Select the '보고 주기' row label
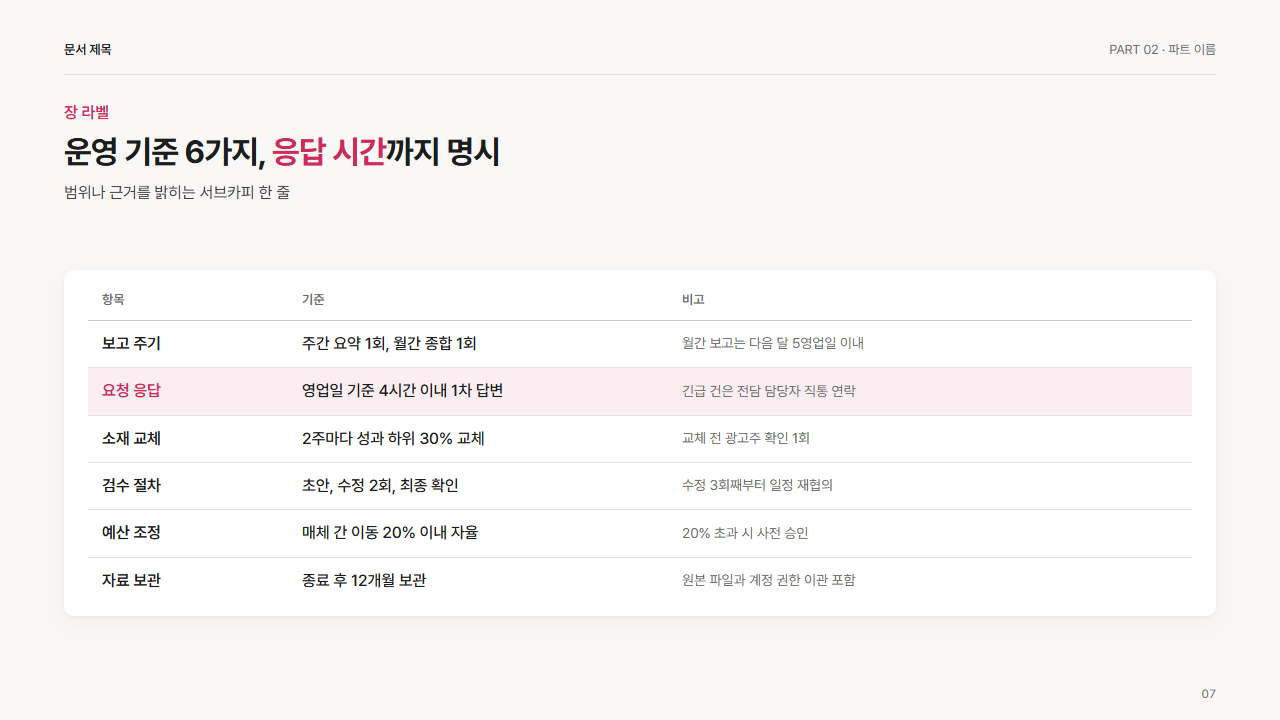 tap(131, 343)
